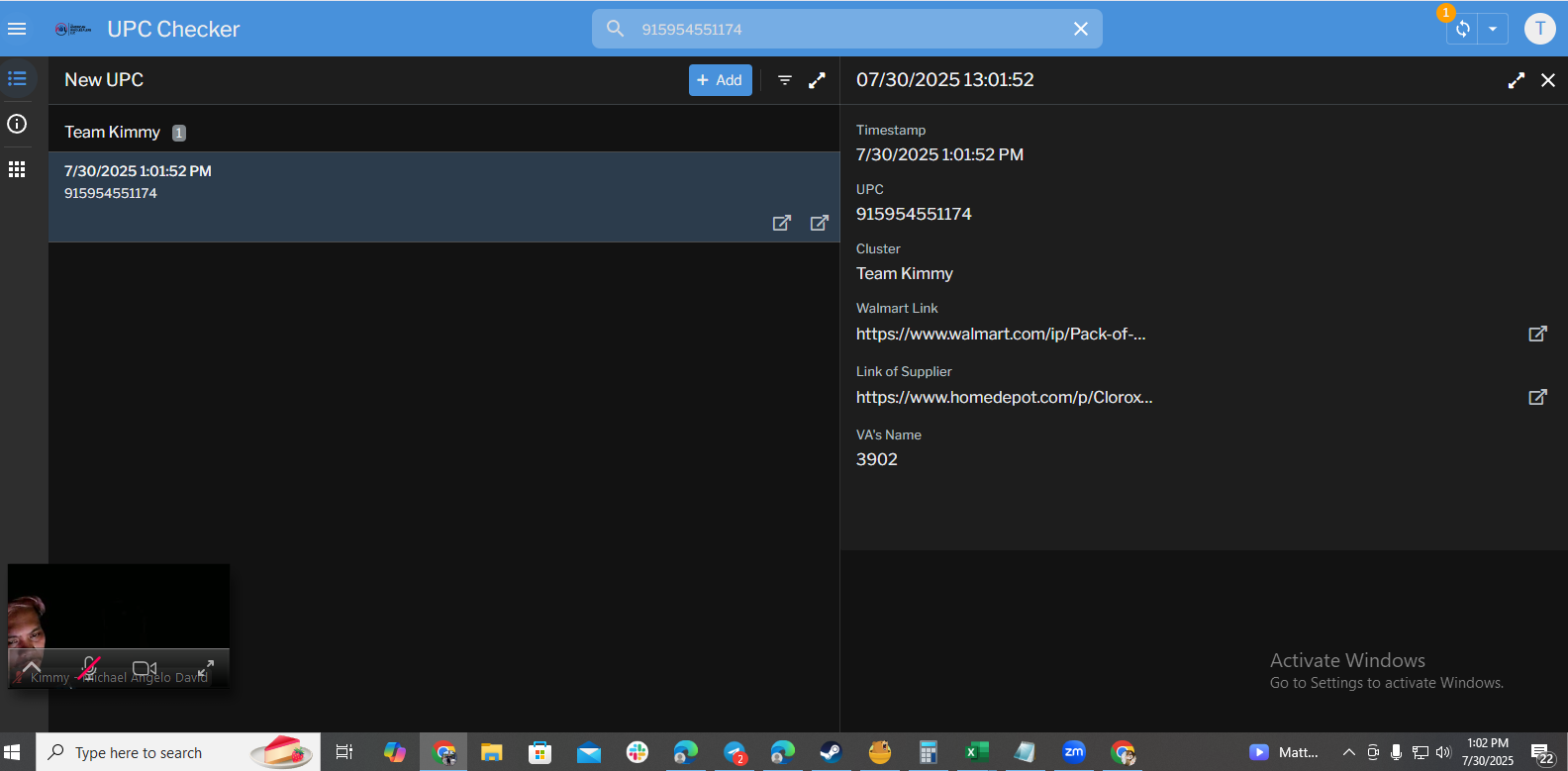Image resolution: width=1568 pixels, height=771 pixels.
Task: Click the sync refresh icon
Action: (1462, 29)
